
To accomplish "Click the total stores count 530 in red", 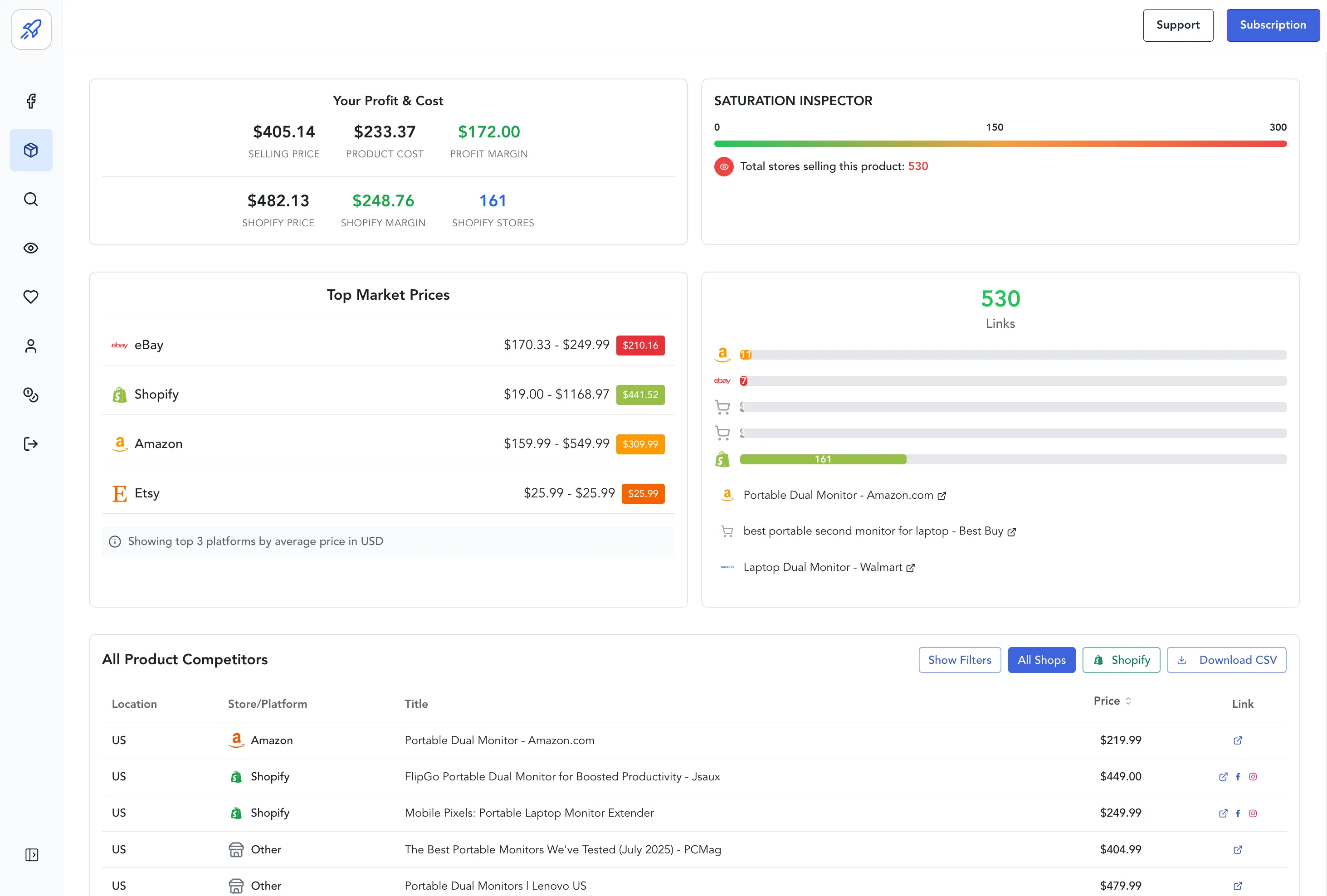I will coord(917,167).
